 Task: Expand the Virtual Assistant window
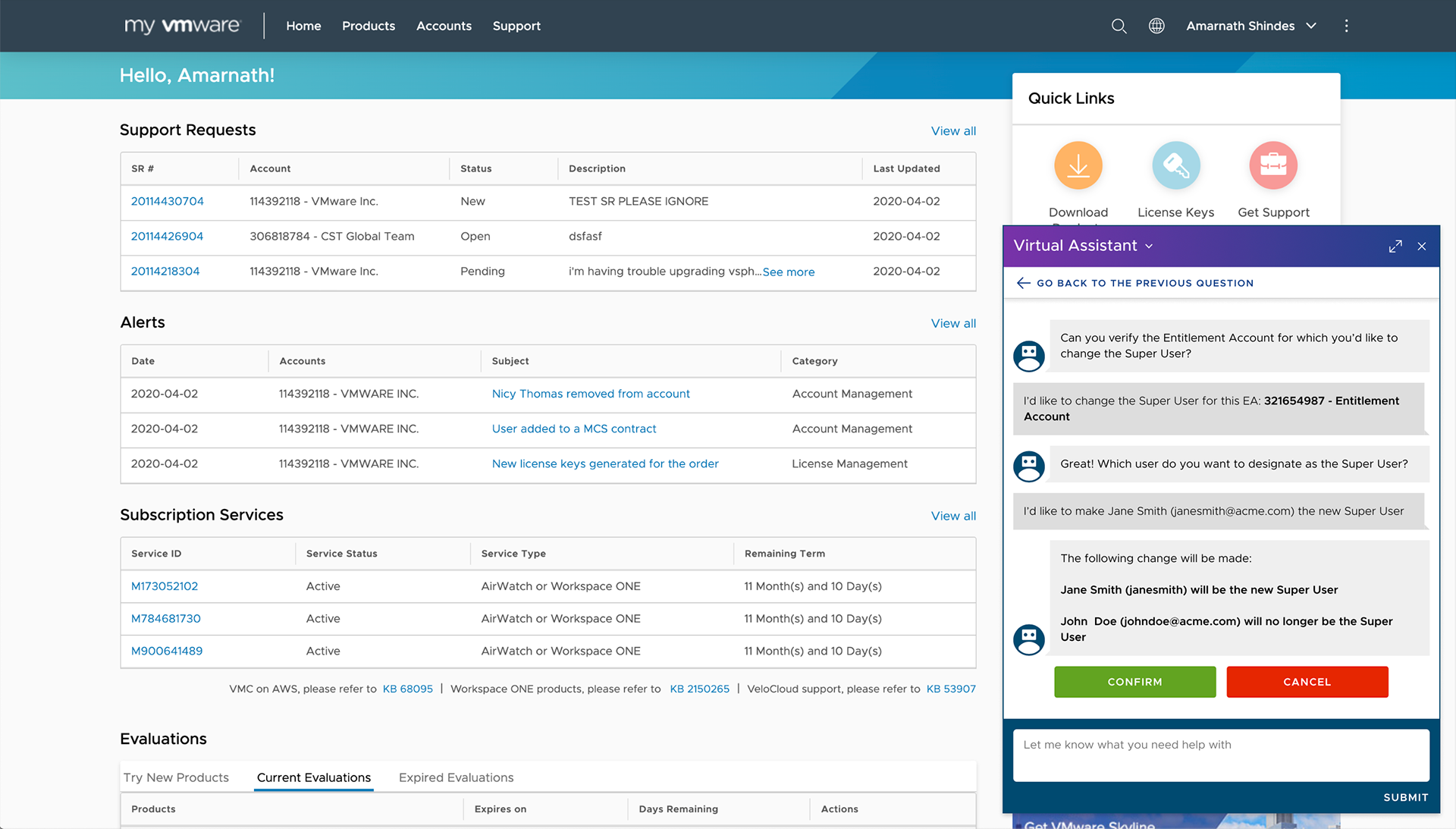tap(1395, 247)
